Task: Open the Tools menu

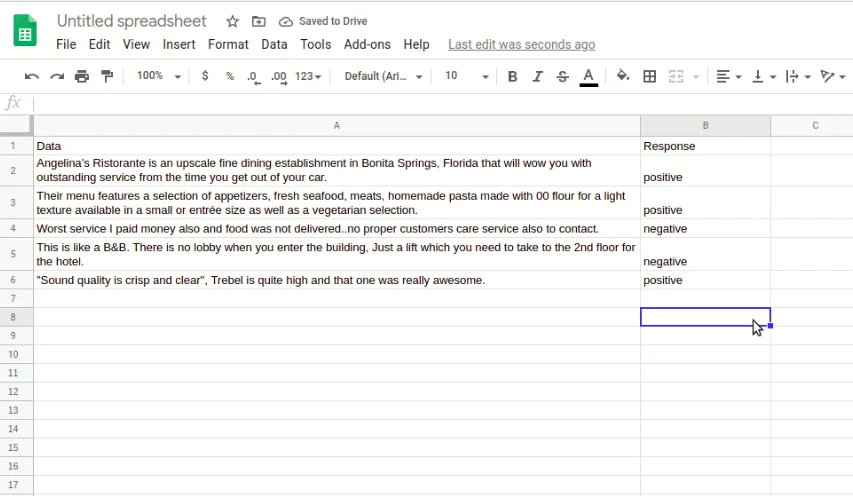Action: click(x=316, y=45)
